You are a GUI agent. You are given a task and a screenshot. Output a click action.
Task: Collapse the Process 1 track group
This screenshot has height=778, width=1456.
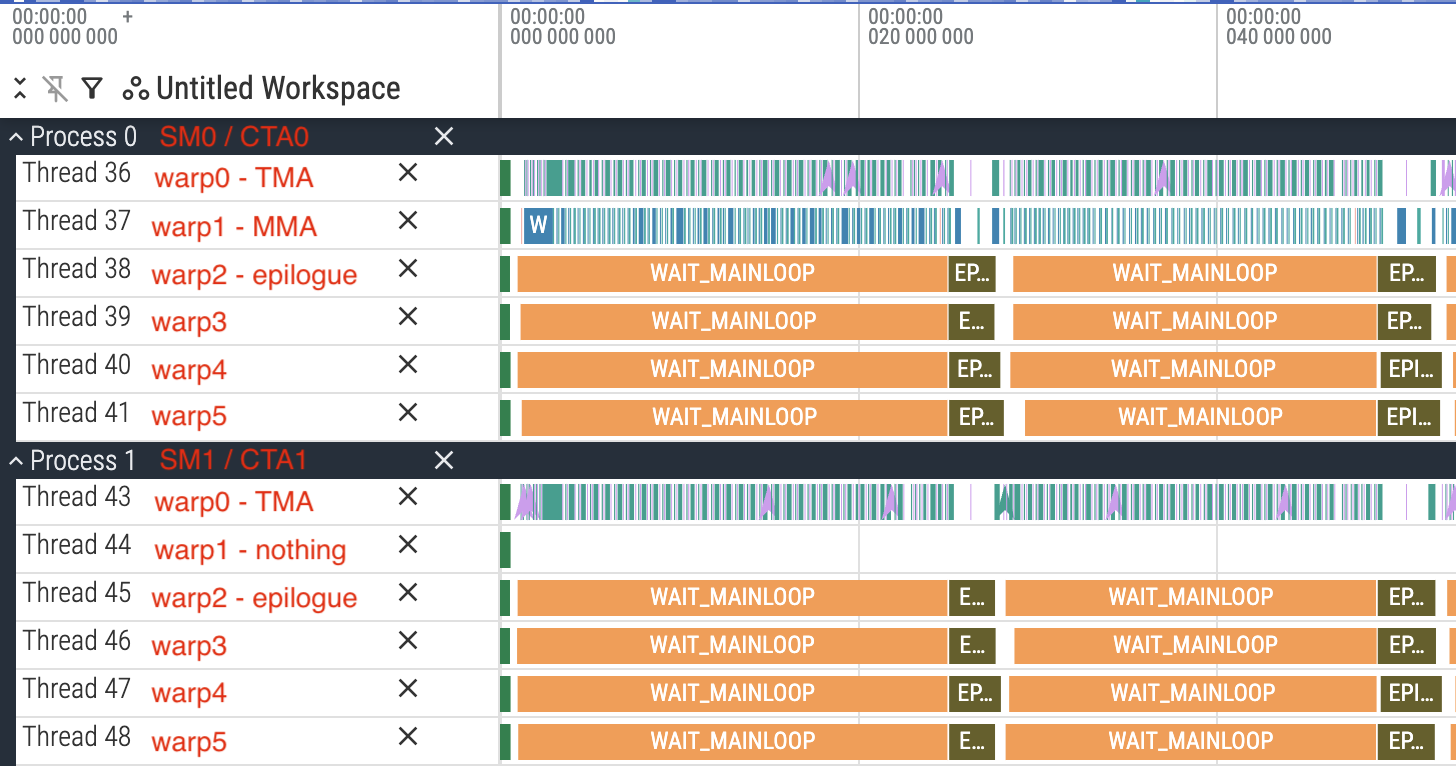[16, 461]
